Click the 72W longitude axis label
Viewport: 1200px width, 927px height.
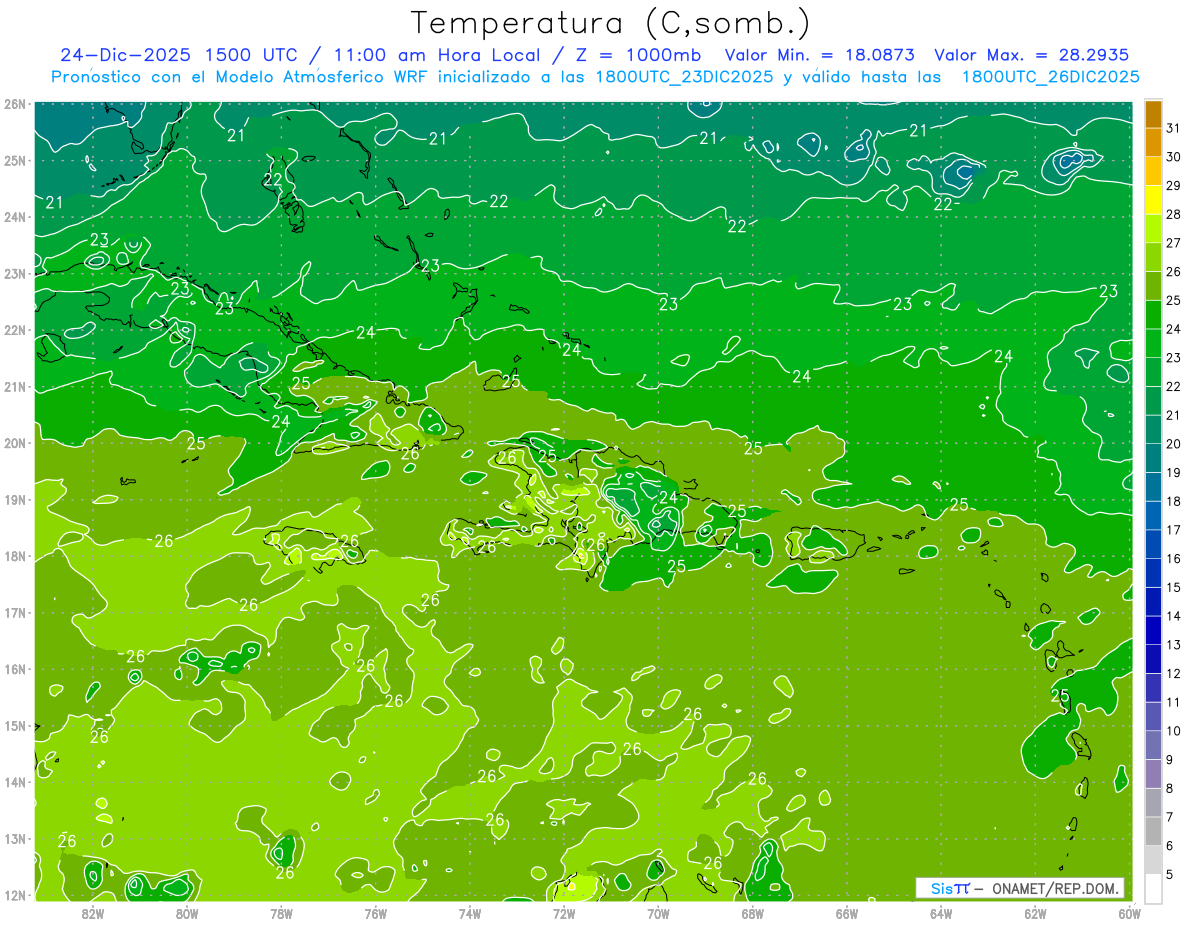[563, 913]
